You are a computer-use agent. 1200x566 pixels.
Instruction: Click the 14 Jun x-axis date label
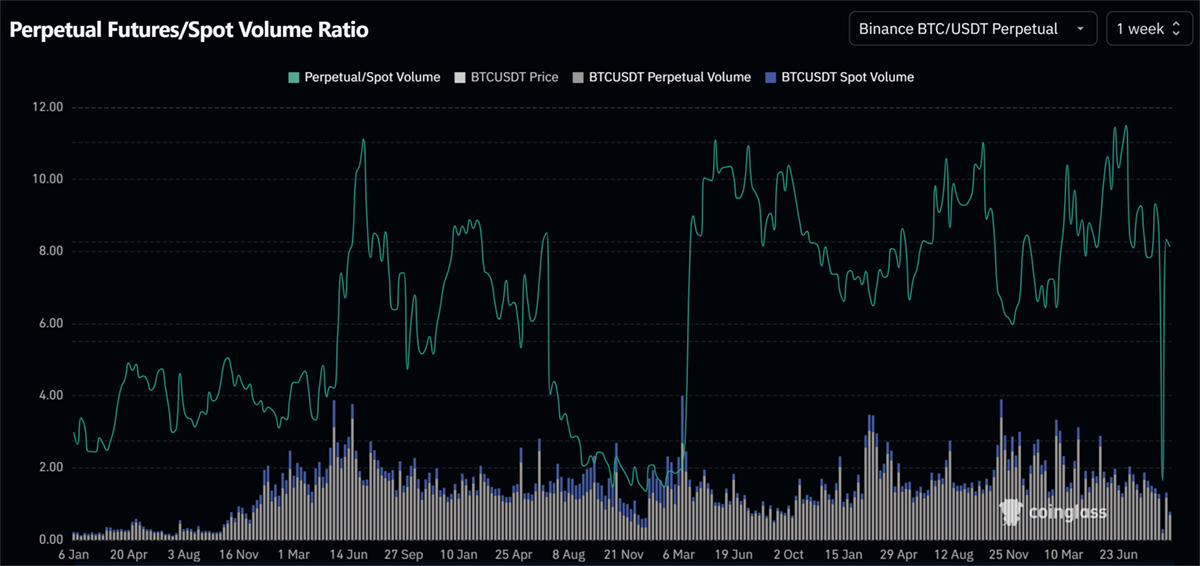pyautogui.click(x=350, y=554)
